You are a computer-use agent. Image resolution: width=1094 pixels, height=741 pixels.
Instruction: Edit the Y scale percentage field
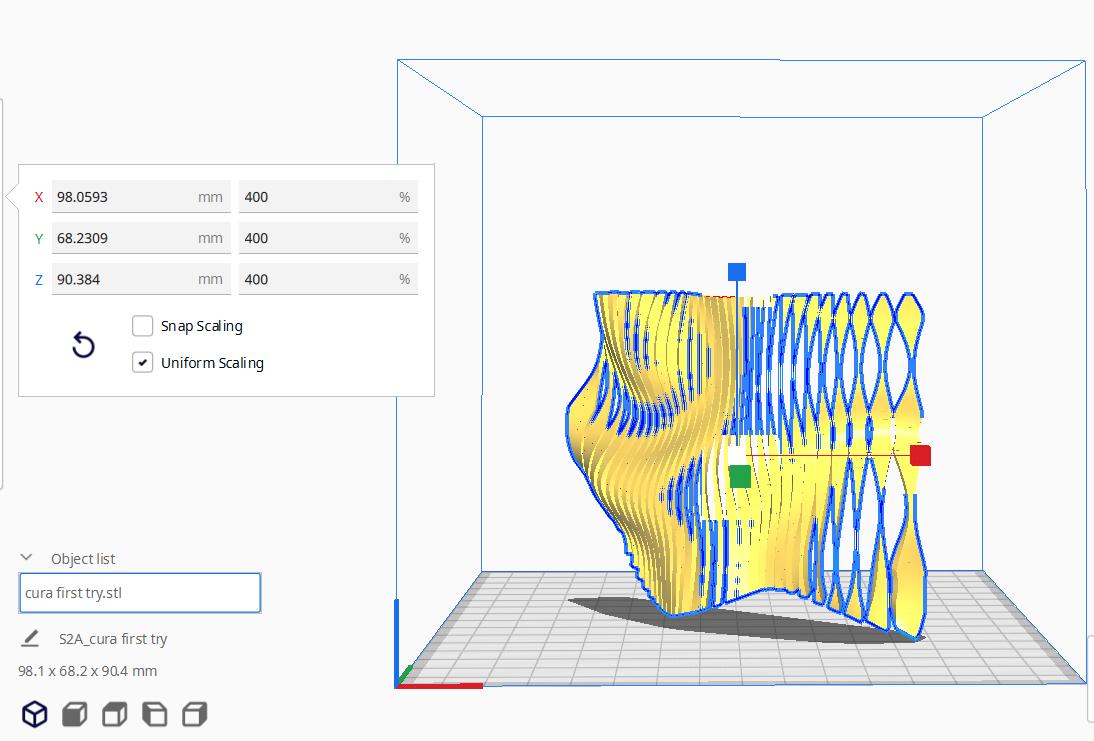tap(329, 238)
